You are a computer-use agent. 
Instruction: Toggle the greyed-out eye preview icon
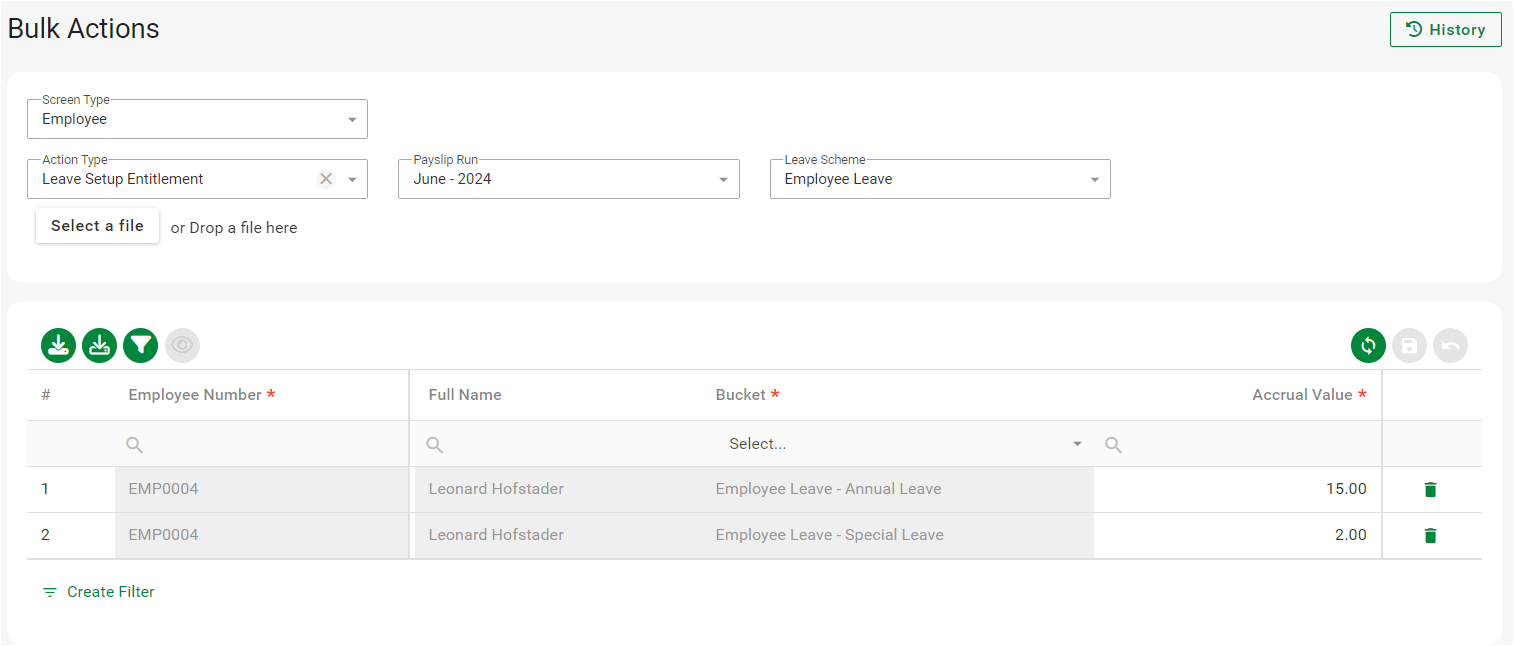(182, 345)
